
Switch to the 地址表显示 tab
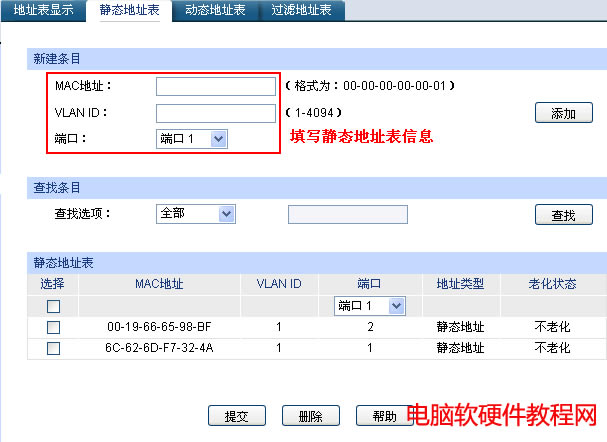click(x=43, y=11)
